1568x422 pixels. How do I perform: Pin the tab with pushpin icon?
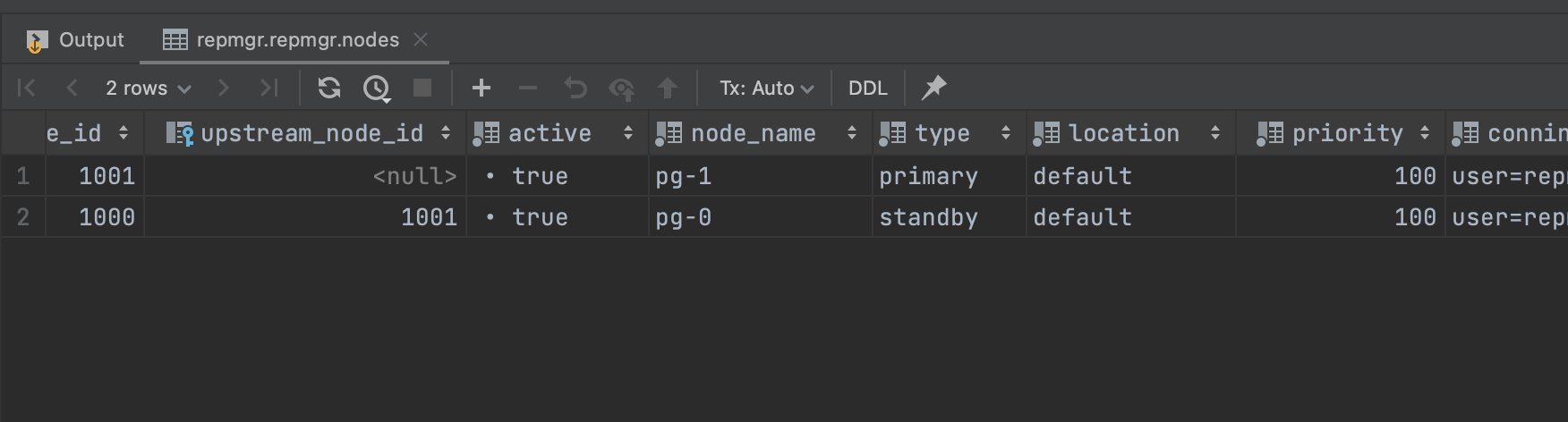[933, 88]
